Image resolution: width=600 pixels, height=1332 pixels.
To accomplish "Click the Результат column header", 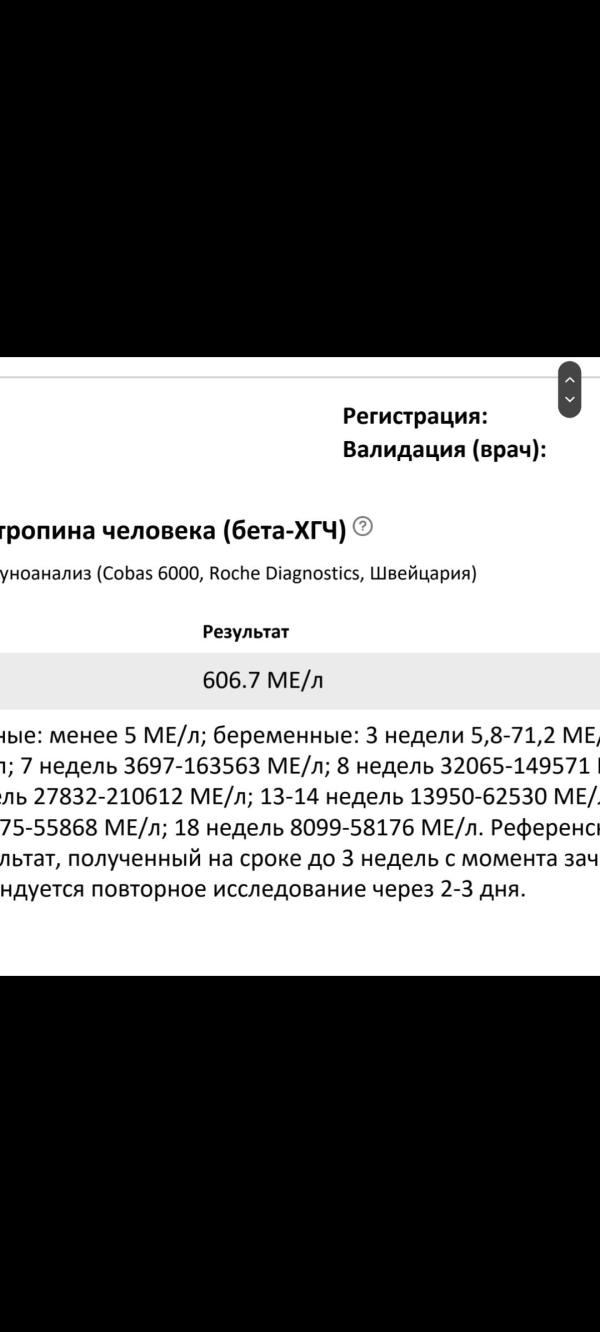I will click(x=246, y=632).
